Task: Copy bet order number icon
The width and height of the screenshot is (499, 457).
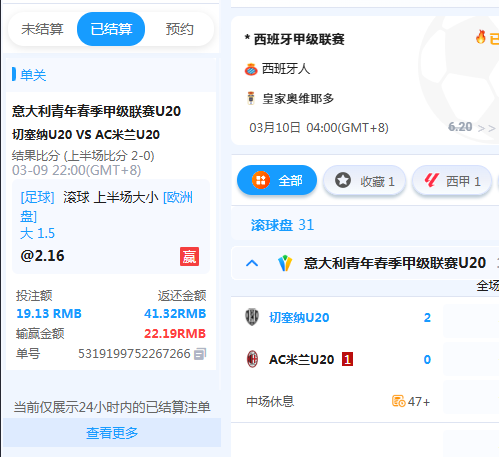Action: click(200, 354)
